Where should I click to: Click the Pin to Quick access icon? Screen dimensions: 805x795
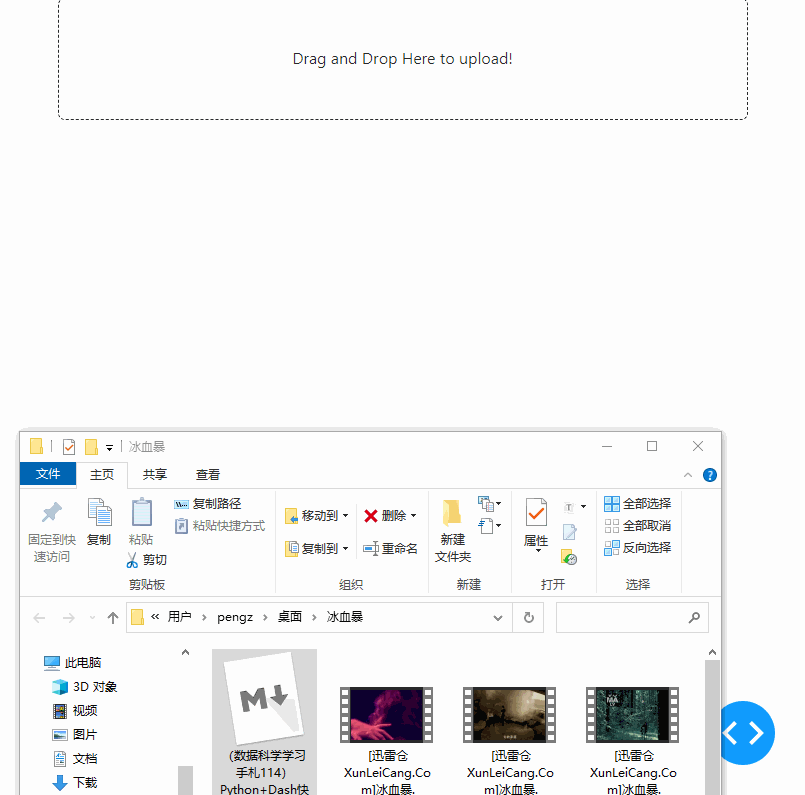pos(51,513)
